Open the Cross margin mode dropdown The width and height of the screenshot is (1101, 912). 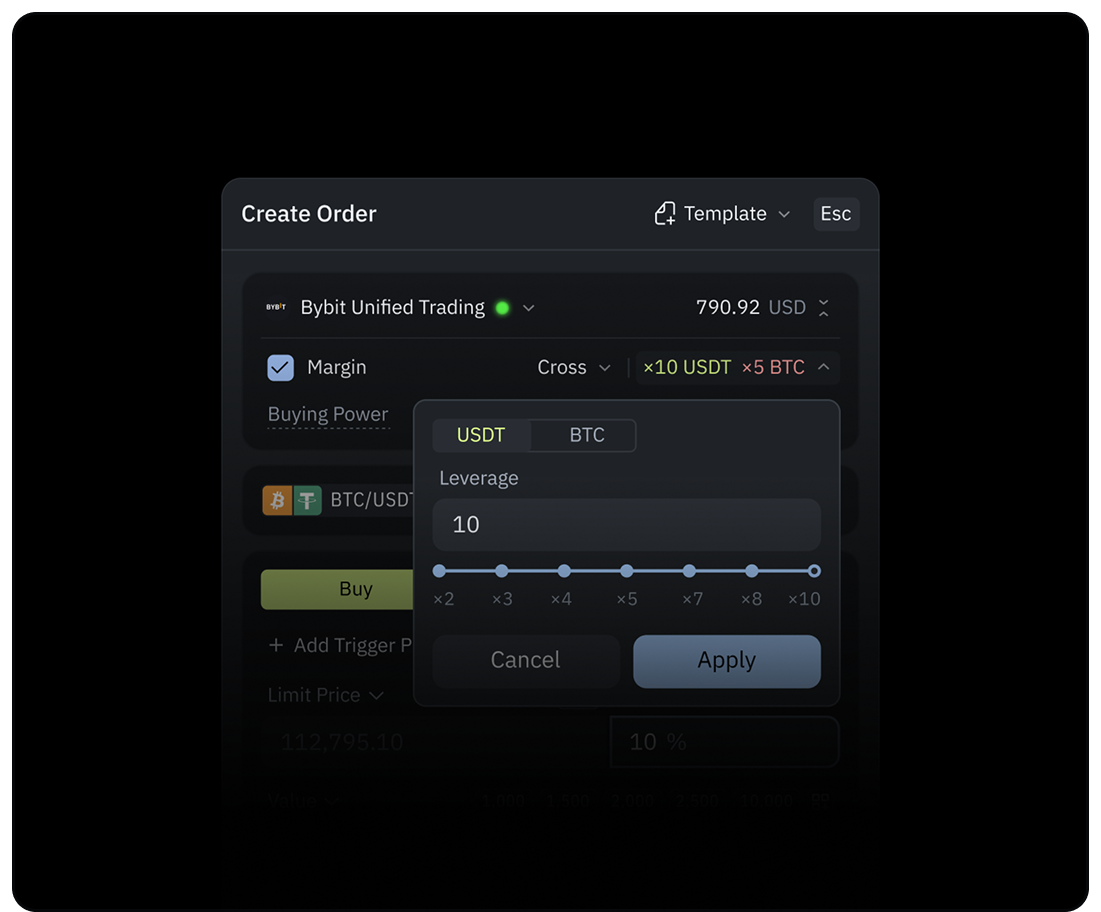coord(574,367)
